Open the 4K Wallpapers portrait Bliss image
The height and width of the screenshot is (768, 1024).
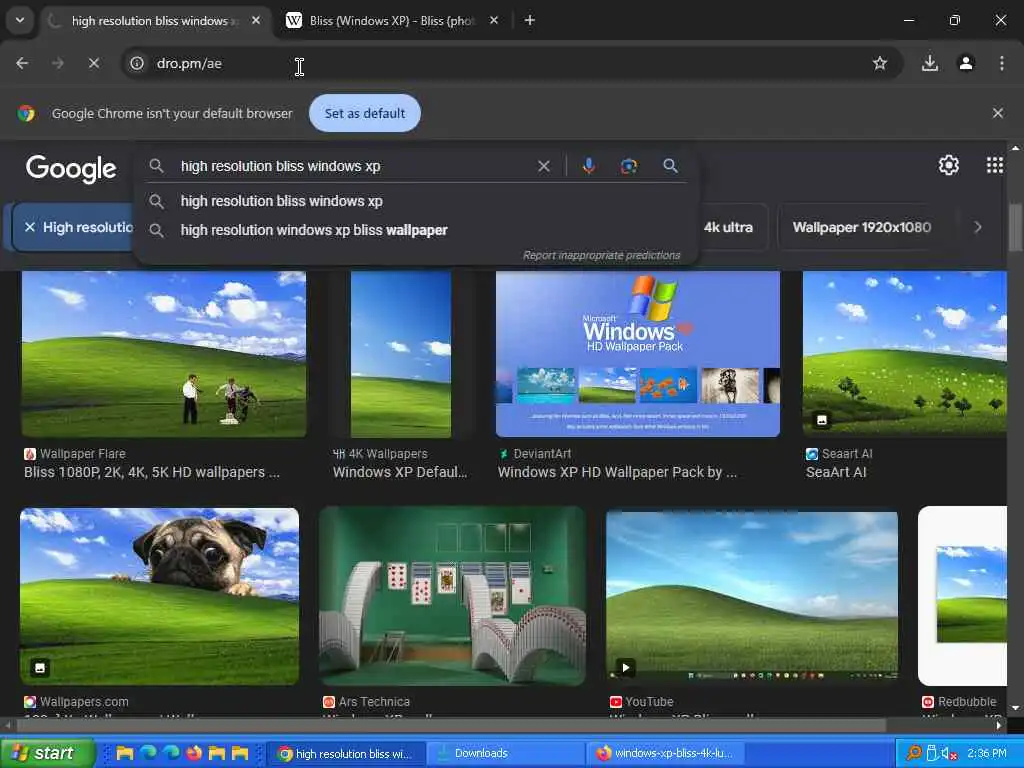pyautogui.click(x=400, y=354)
